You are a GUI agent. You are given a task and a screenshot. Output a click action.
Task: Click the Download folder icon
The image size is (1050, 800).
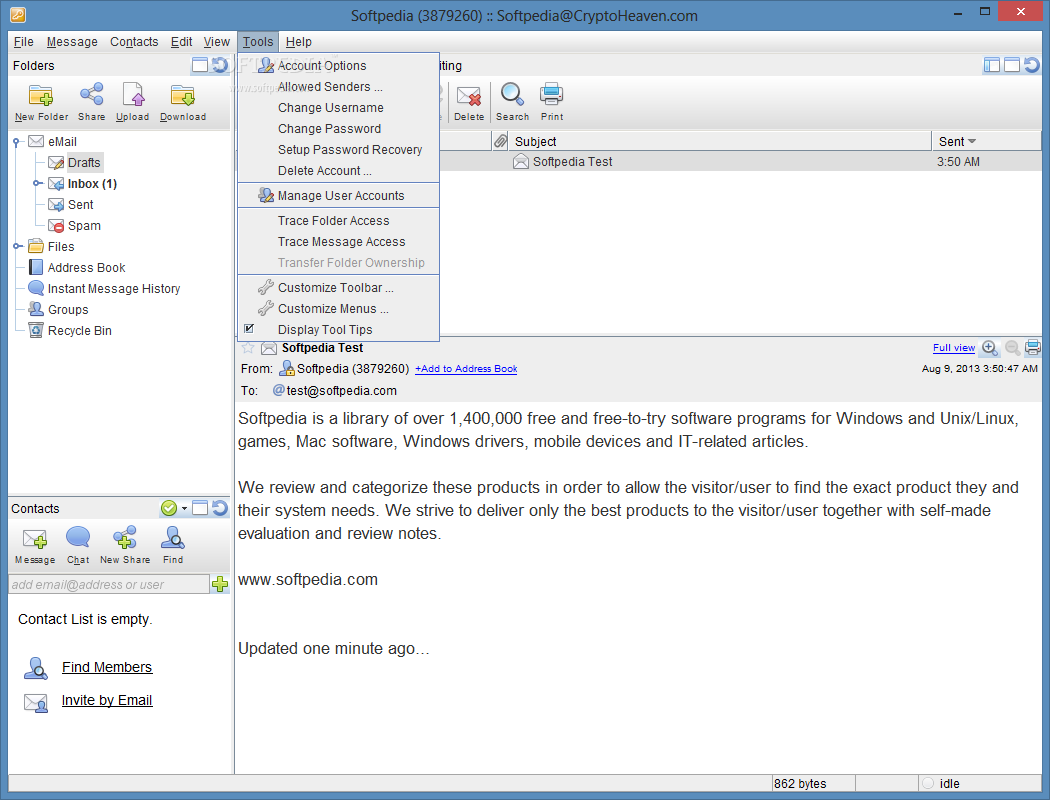[182, 96]
